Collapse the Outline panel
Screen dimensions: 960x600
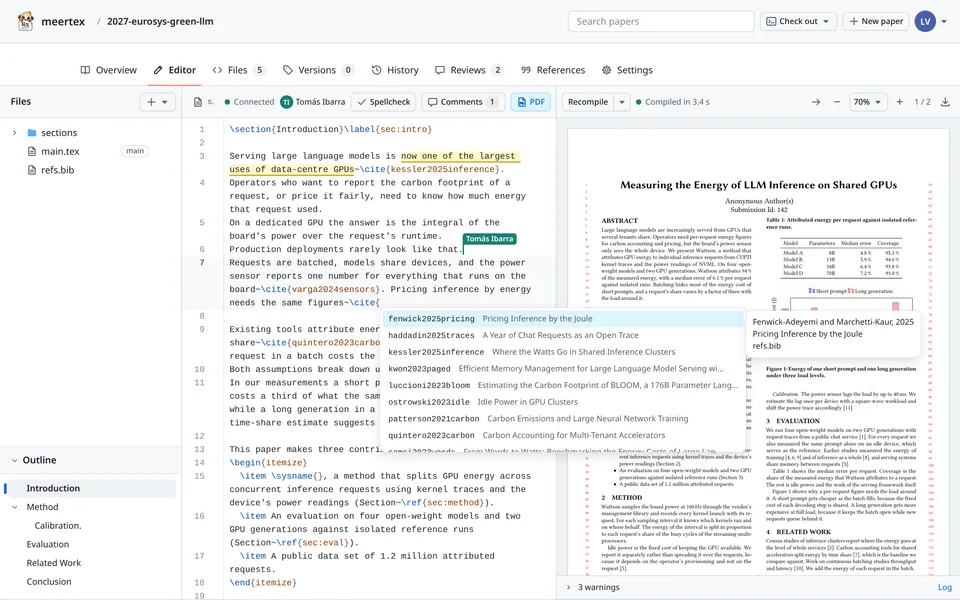click(15, 460)
